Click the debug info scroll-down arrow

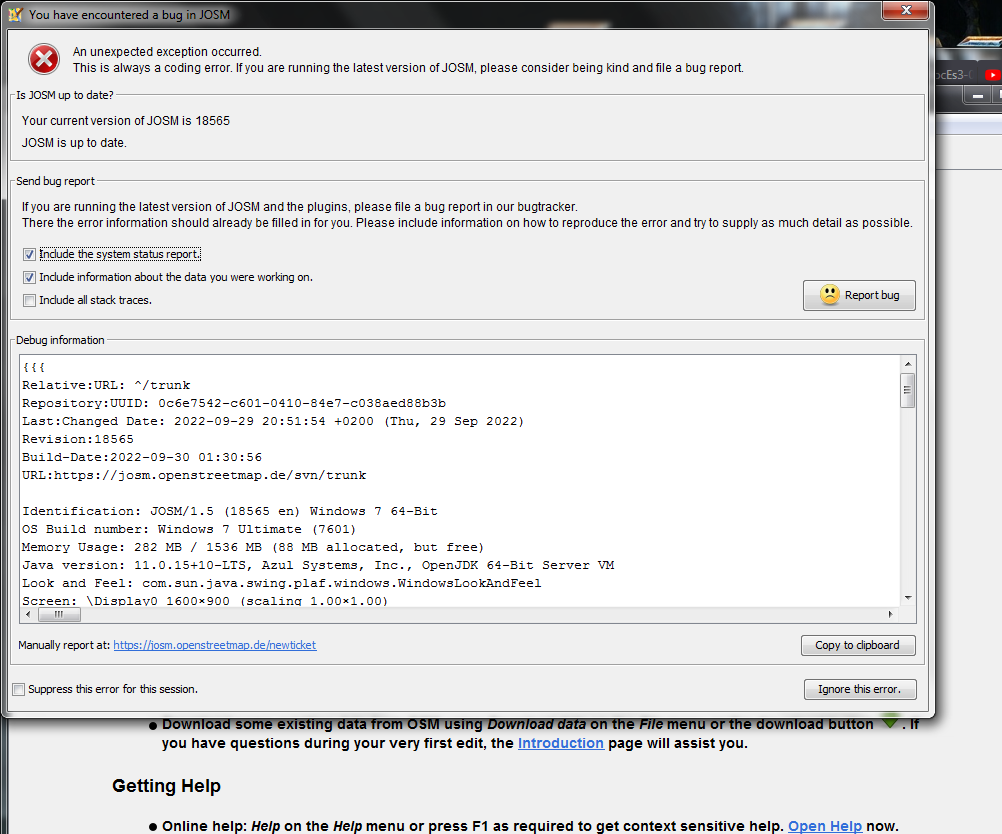[908, 598]
